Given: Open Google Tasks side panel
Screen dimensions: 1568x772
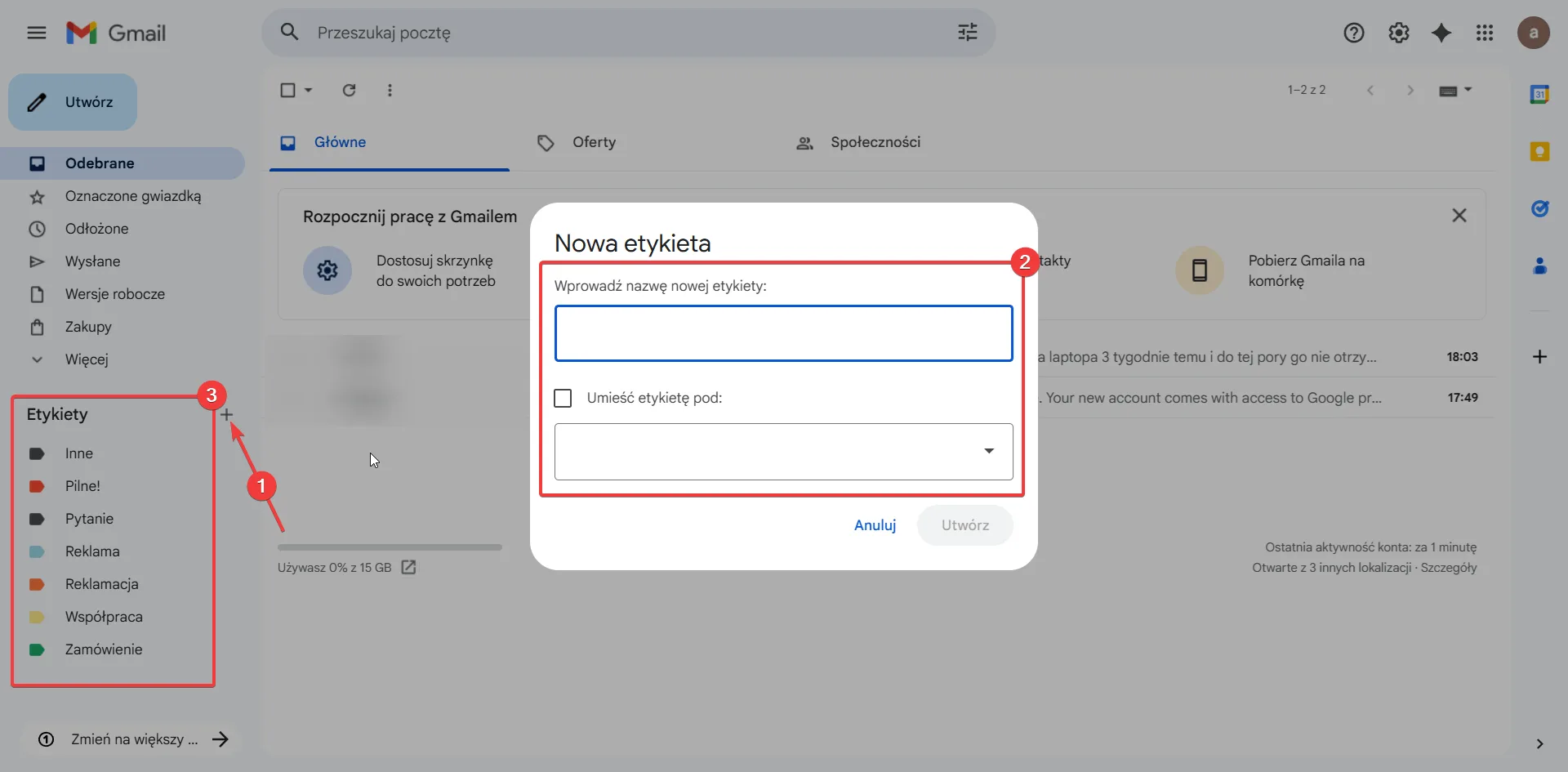Looking at the screenshot, I should tap(1539, 208).
